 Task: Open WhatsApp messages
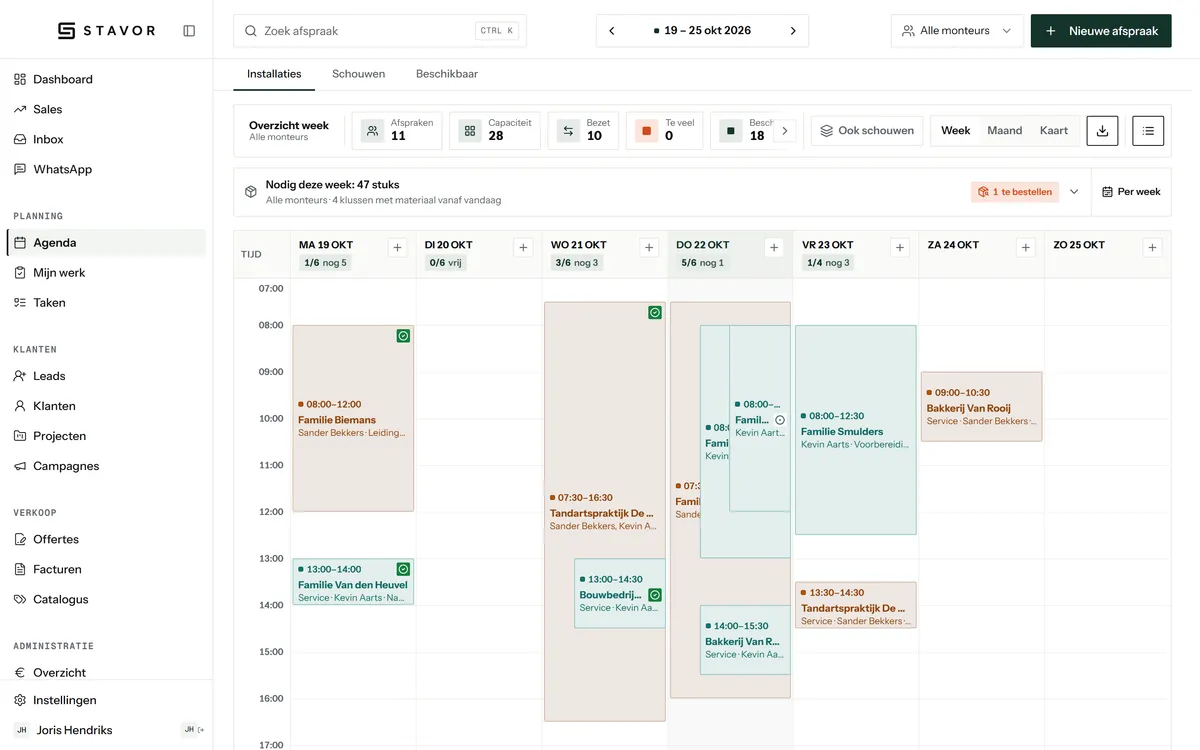click(106, 169)
